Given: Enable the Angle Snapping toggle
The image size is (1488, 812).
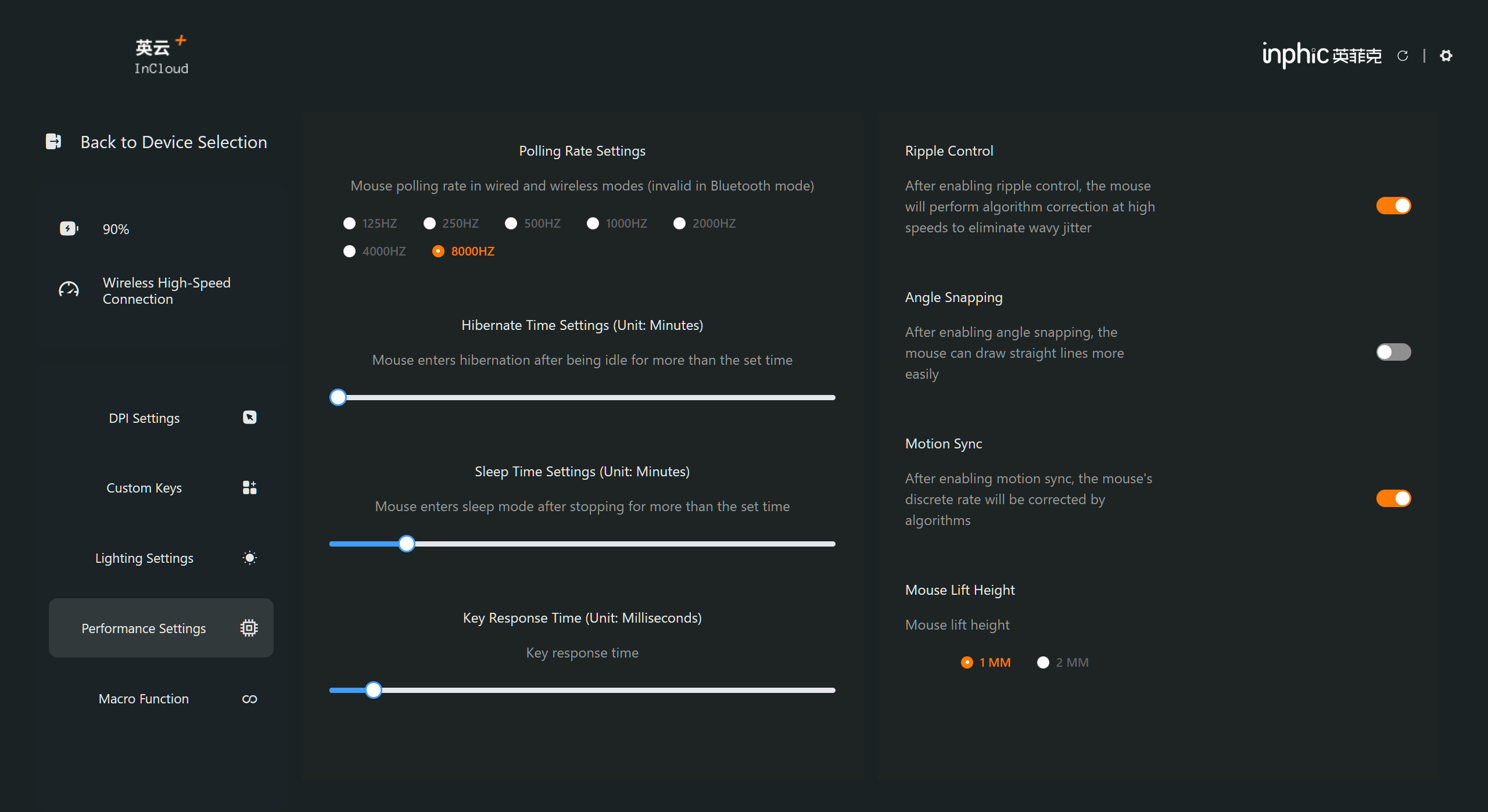Looking at the screenshot, I should point(1393,353).
